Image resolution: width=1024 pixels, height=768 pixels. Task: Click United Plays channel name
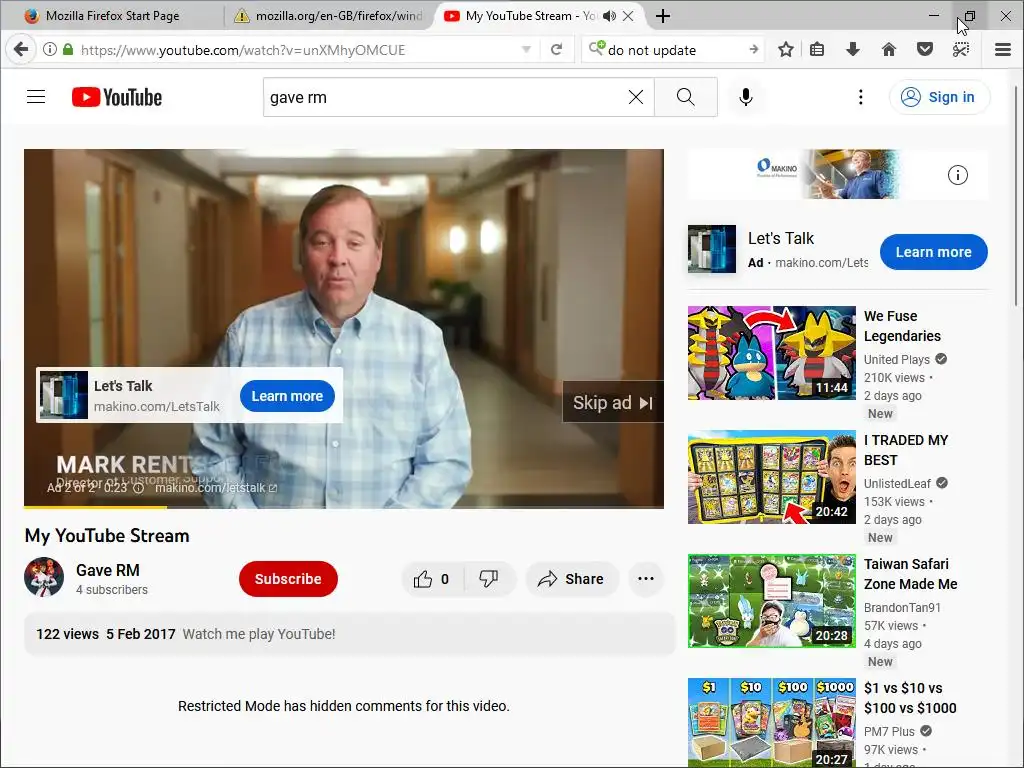tap(897, 359)
